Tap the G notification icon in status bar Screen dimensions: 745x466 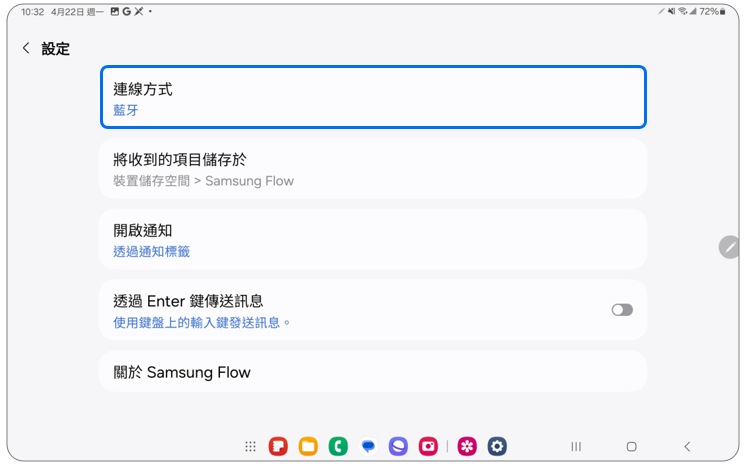point(126,11)
